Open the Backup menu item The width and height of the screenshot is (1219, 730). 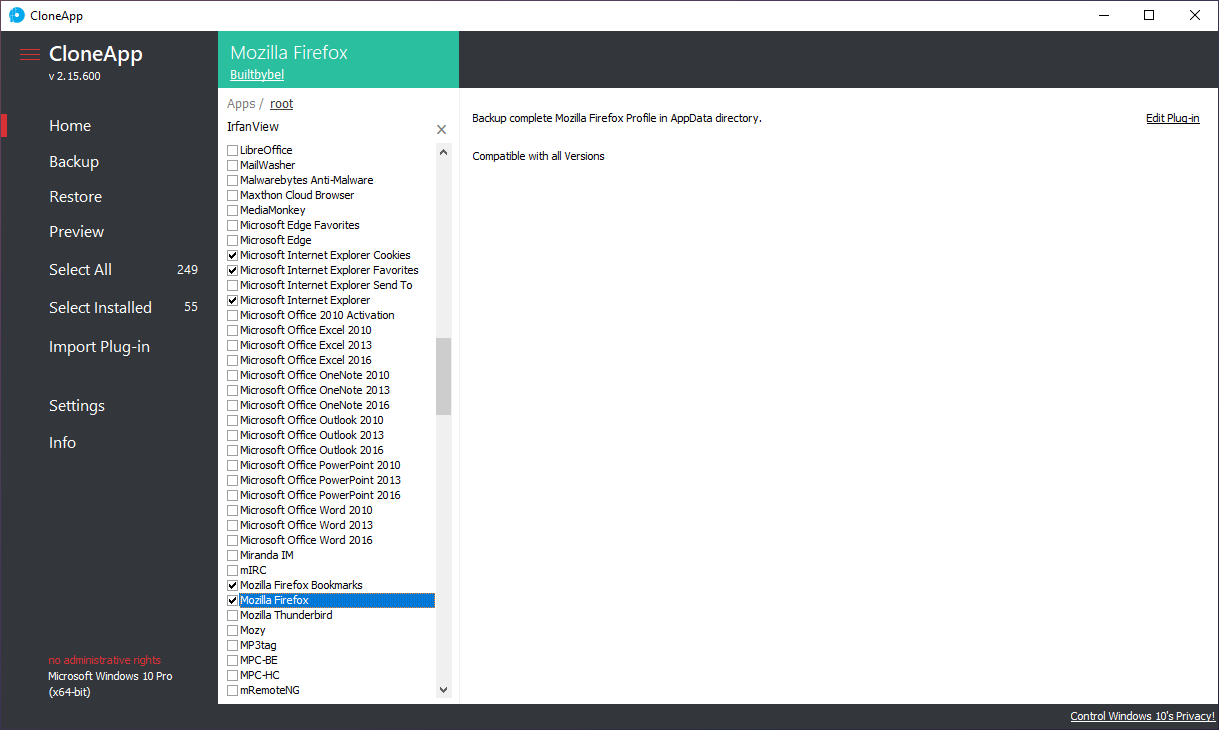[74, 162]
